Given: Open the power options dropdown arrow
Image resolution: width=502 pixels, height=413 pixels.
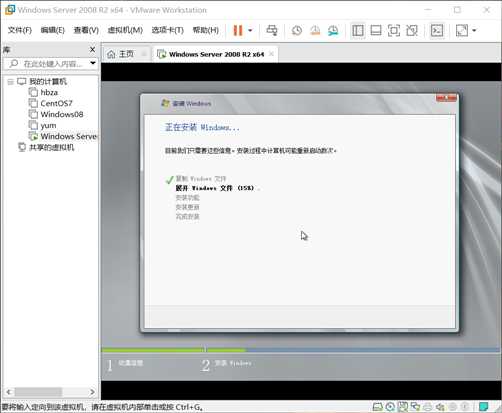Looking at the screenshot, I should click(250, 30).
